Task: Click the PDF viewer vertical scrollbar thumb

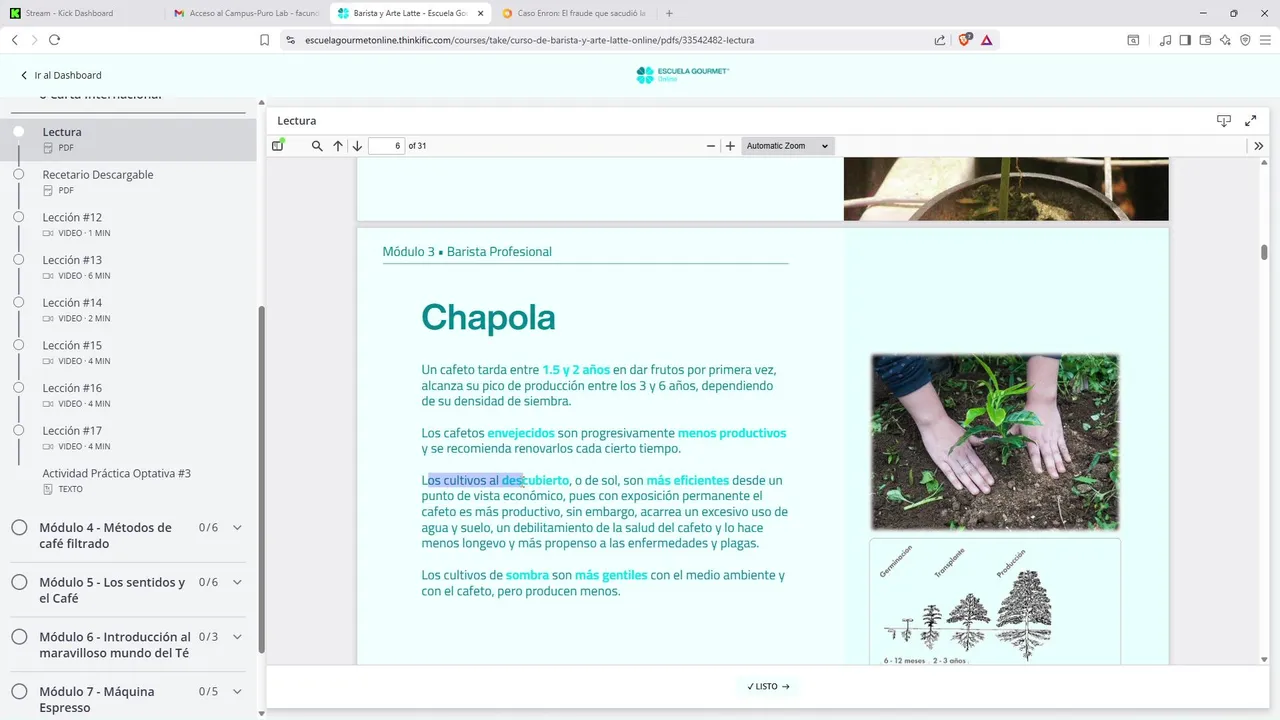Action: click(x=1264, y=252)
